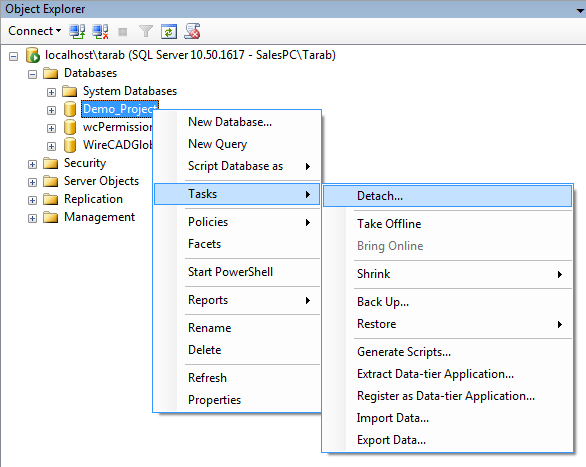Screen dimensions: 586x467
Task: Click the rightmost script toolbar icon
Action: pos(192,31)
